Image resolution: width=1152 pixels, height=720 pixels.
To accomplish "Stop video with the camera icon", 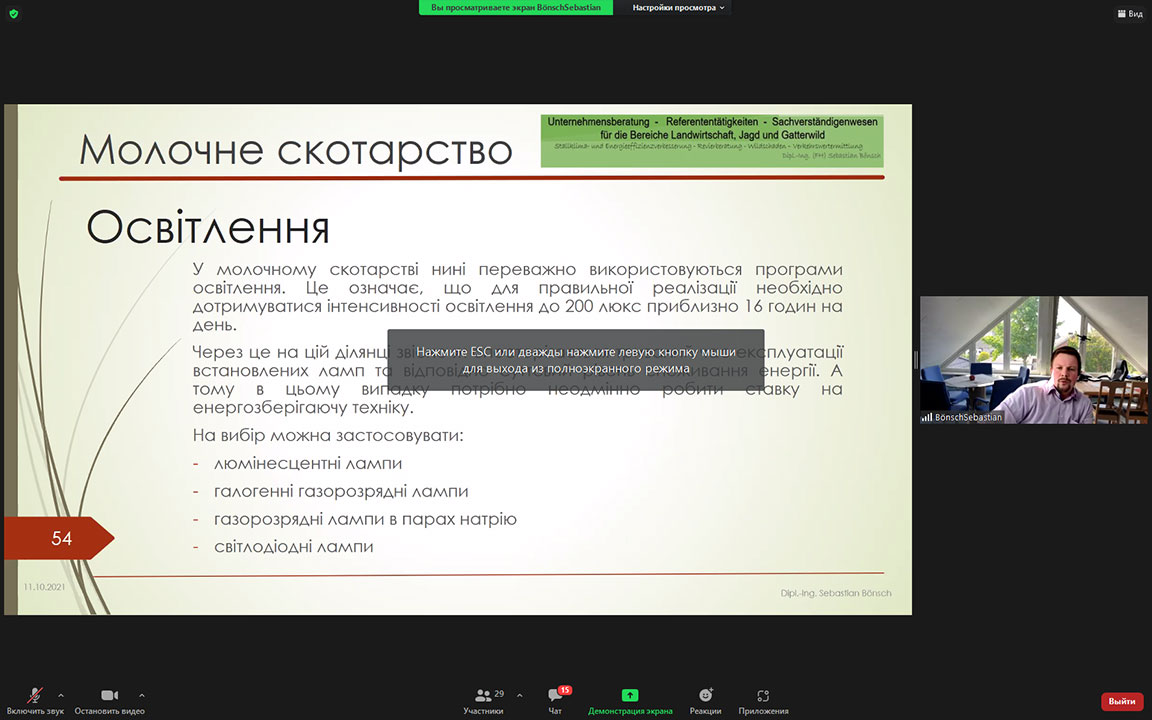I will (109, 695).
